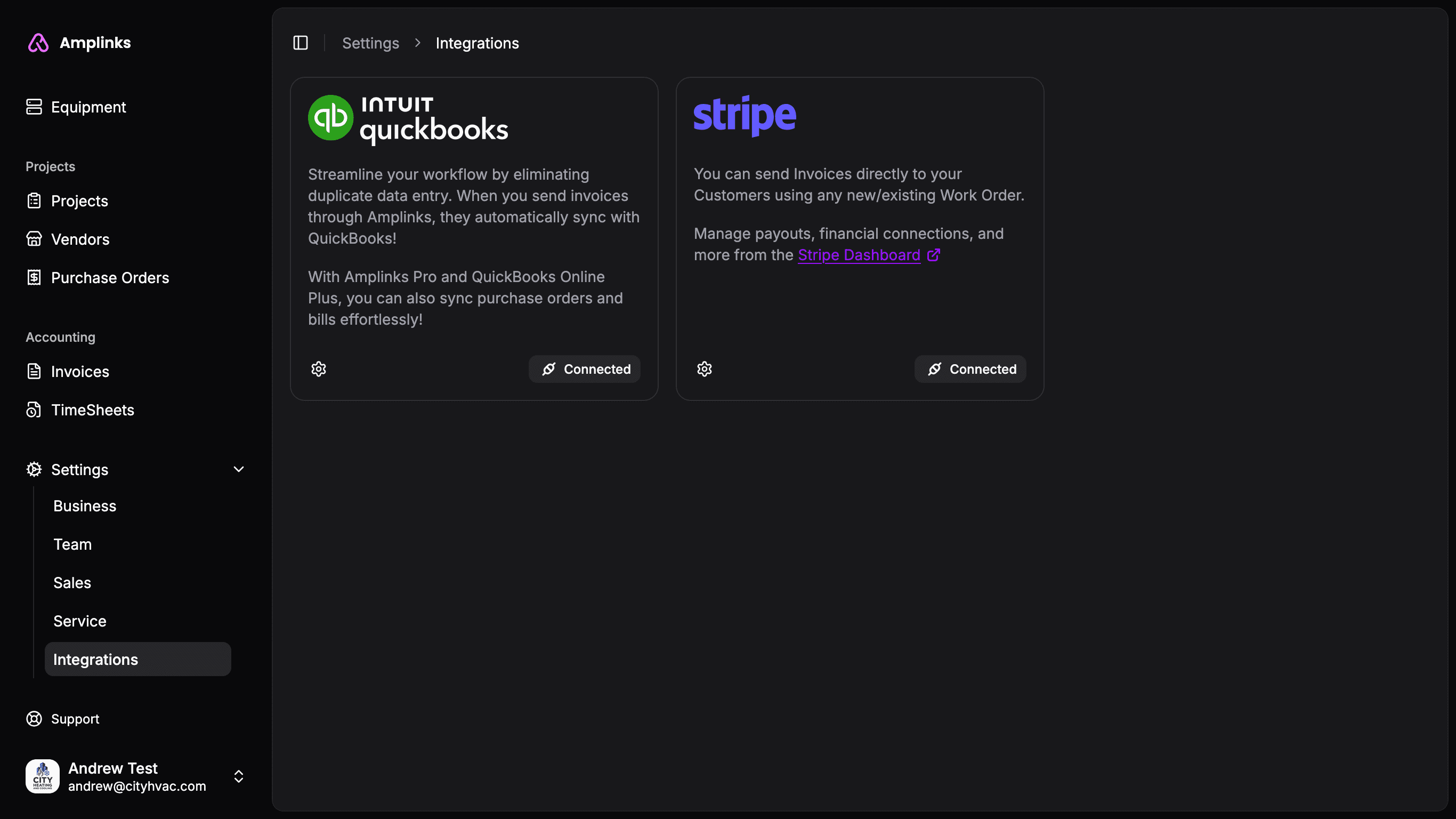Click the QuickBooks Connected button

click(585, 370)
